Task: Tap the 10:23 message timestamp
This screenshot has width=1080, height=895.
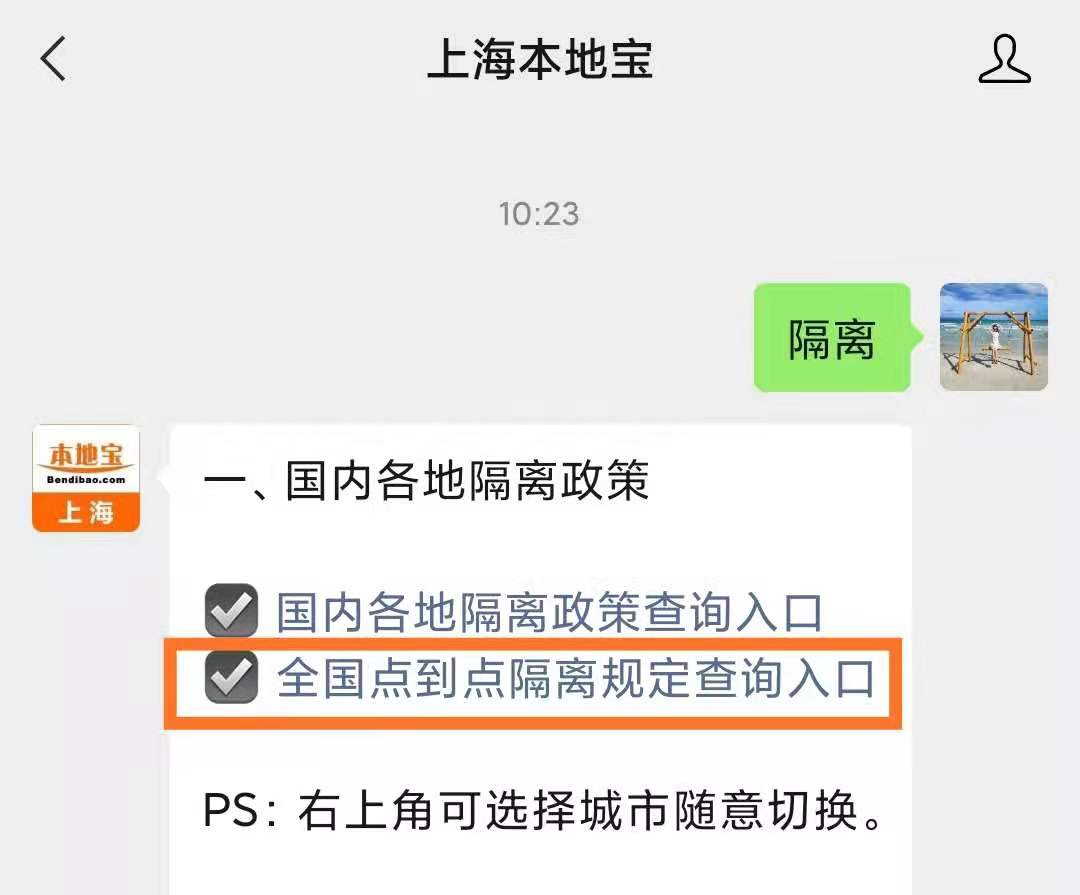Action: click(539, 214)
